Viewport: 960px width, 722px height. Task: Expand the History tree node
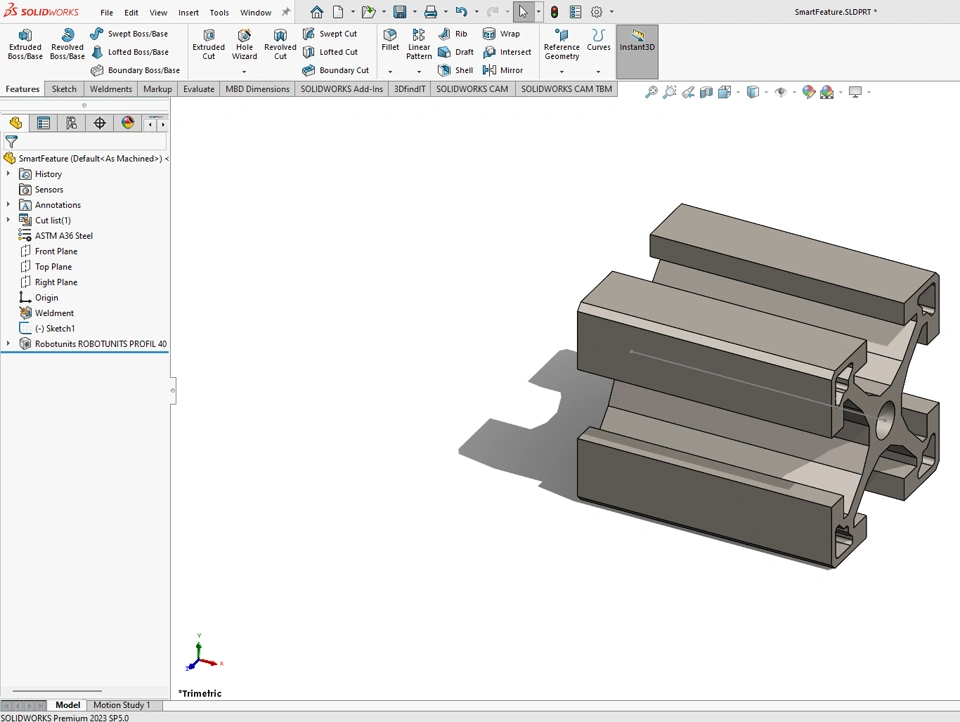8,174
